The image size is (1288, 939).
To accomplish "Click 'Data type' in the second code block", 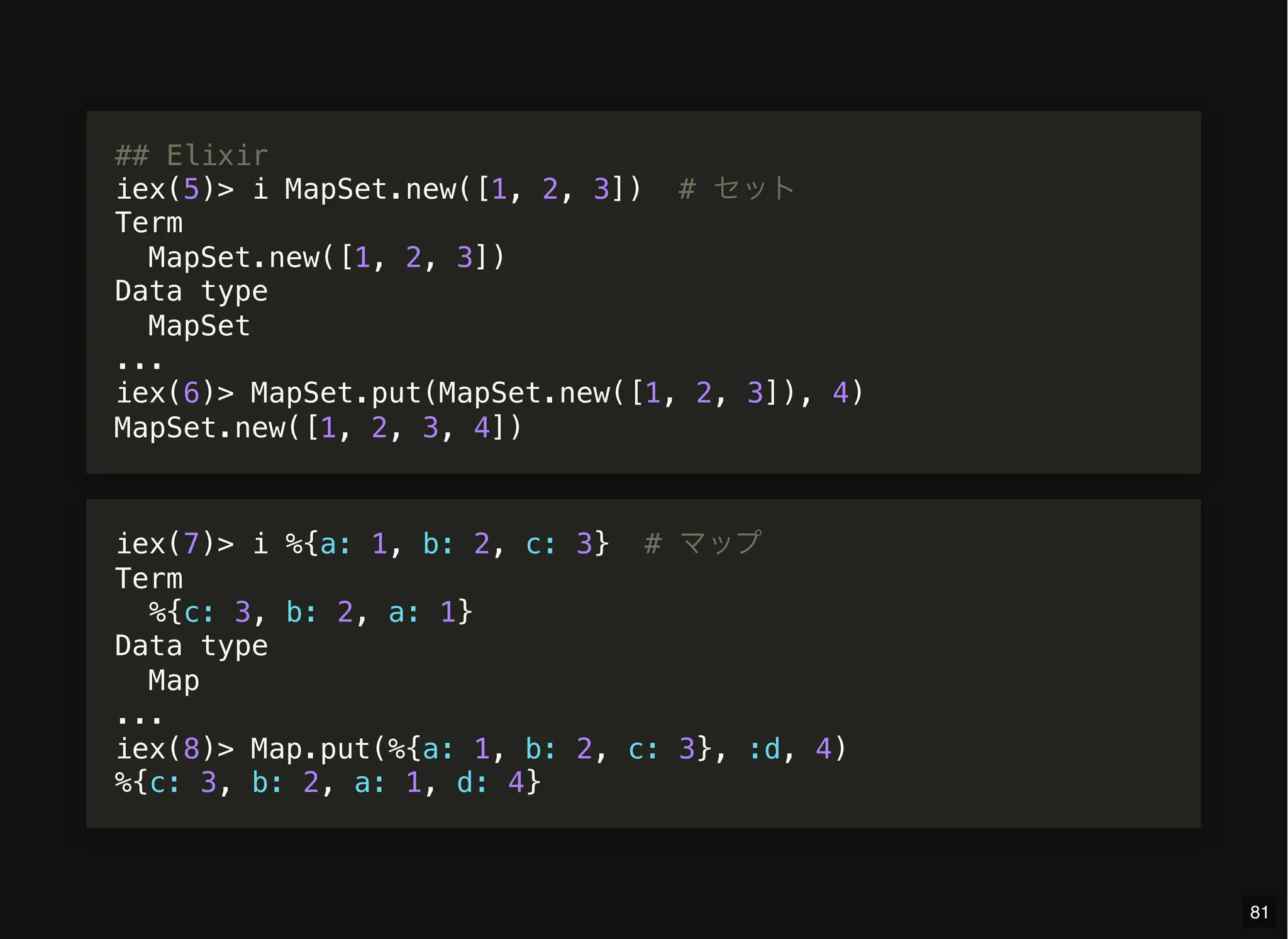I will (191, 647).
